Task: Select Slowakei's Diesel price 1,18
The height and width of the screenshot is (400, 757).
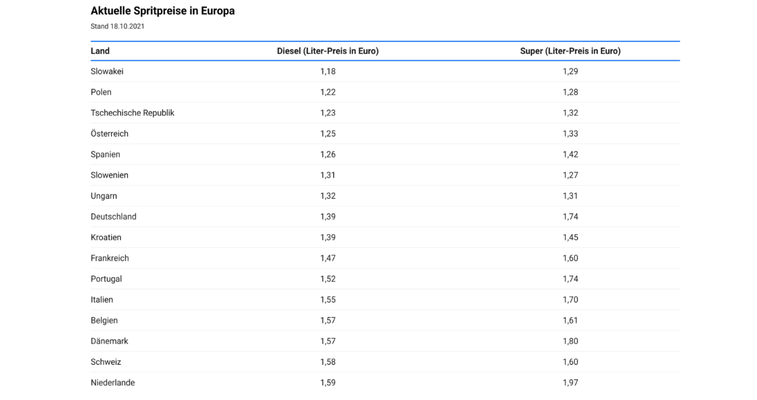Action: coord(328,71)
